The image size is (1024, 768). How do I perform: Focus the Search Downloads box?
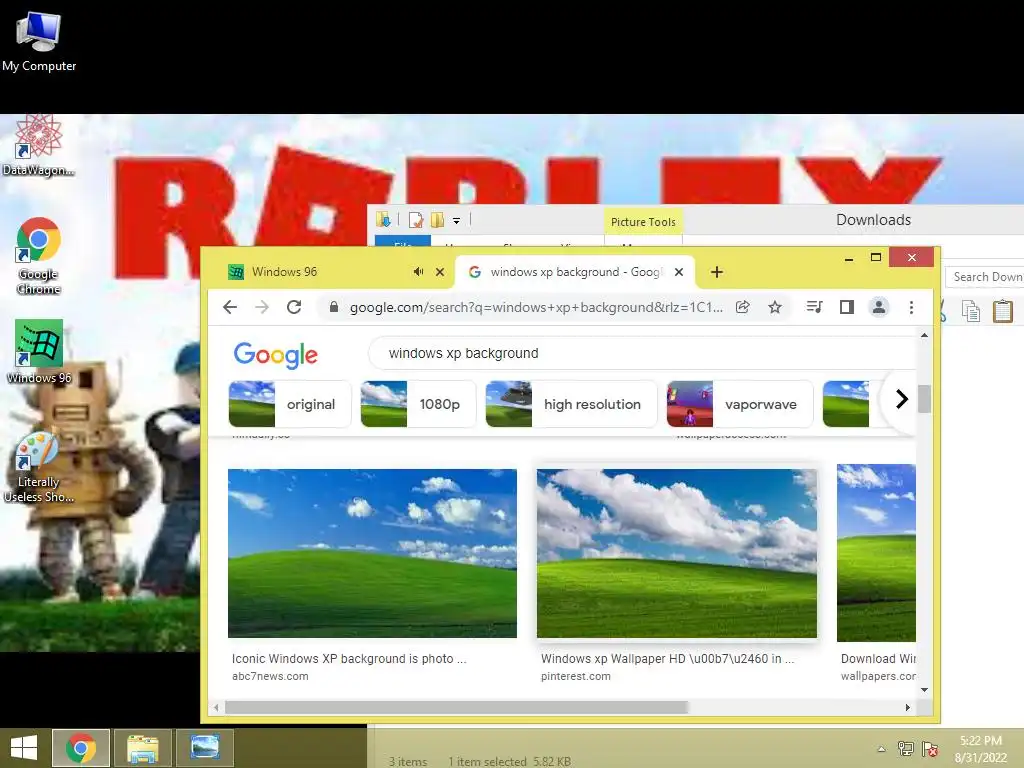click(985, 277)
